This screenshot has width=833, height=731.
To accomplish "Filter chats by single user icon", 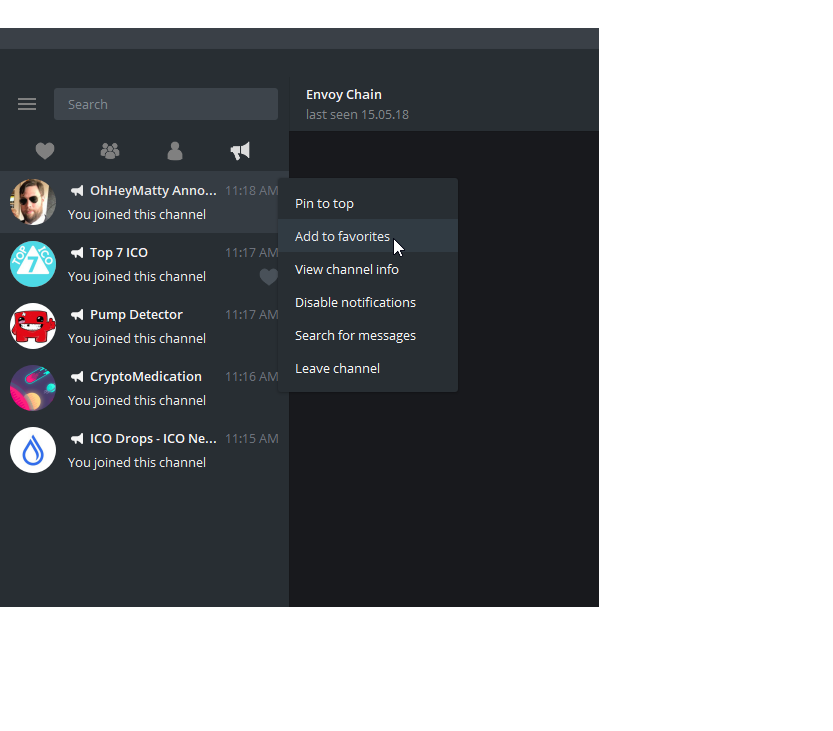I will click(175, 151).
